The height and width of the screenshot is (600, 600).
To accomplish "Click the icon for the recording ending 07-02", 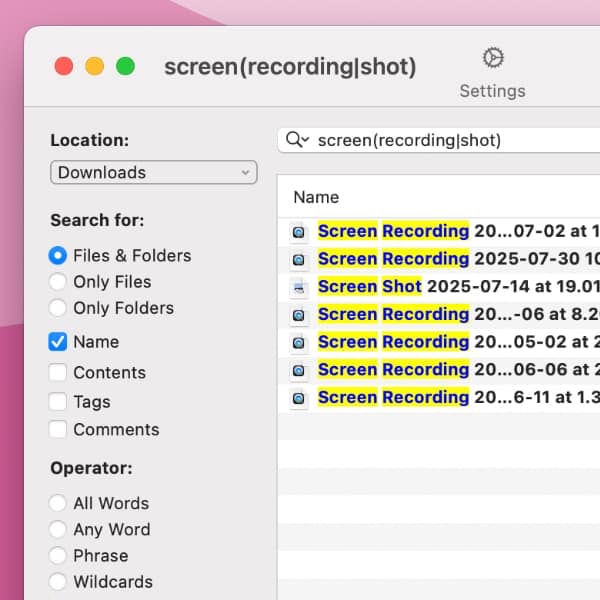I will click(298, 231).
